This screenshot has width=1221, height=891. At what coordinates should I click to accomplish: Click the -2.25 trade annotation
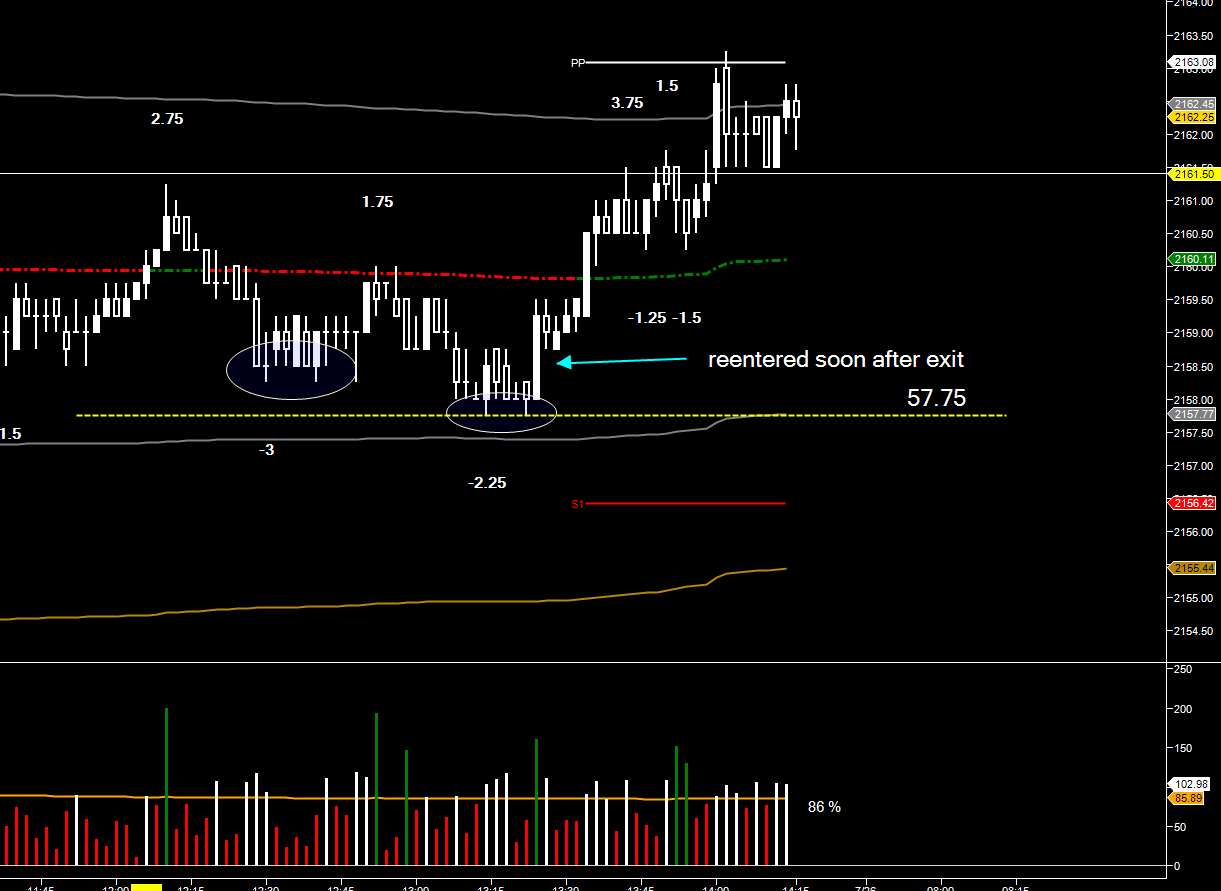[487, 483]
